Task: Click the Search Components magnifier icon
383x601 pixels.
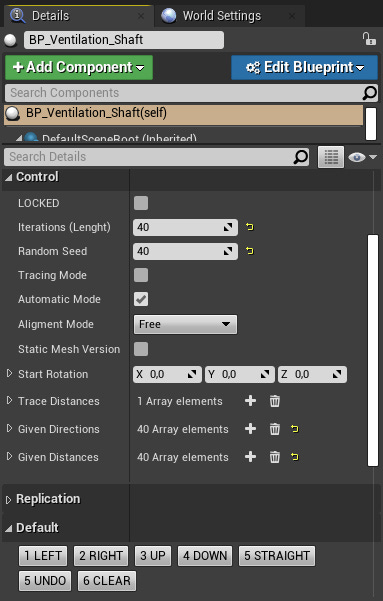Action: tap(370, 93)
